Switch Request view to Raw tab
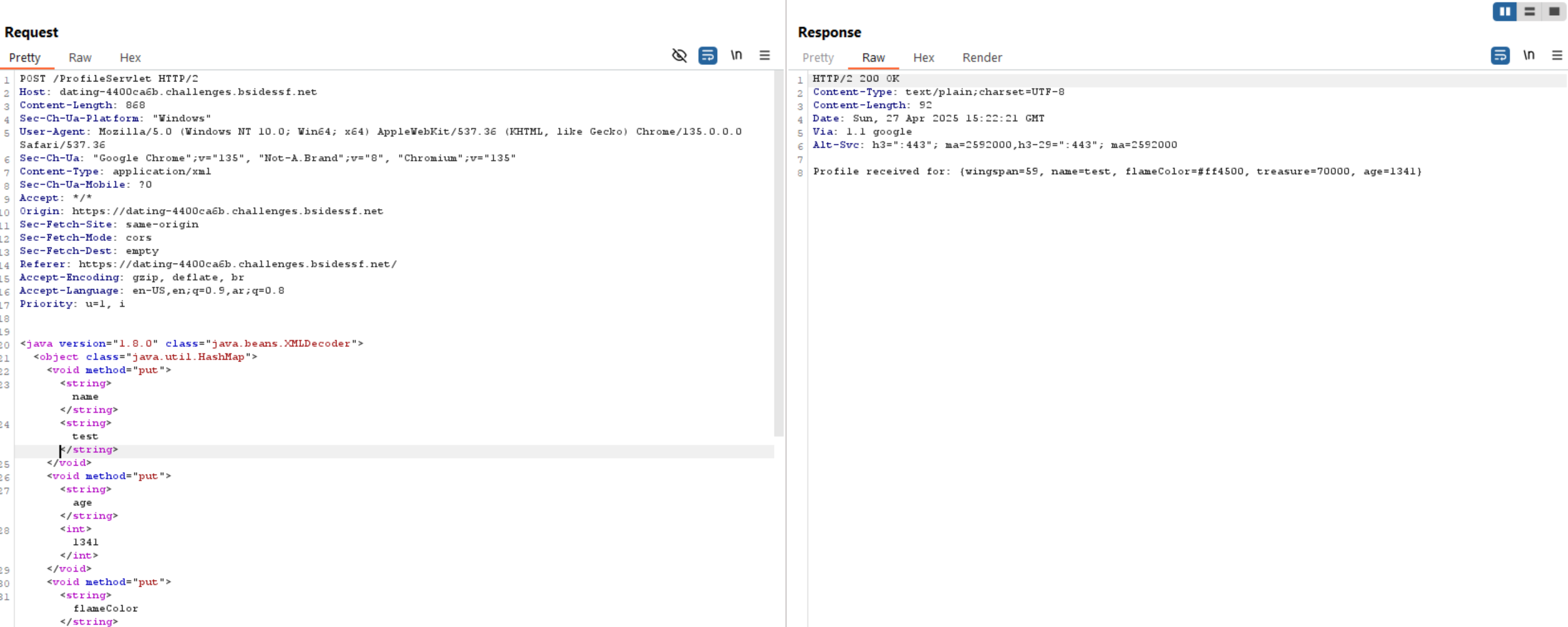The height and width of the screenshot is (627, 1568). [80, 57]
